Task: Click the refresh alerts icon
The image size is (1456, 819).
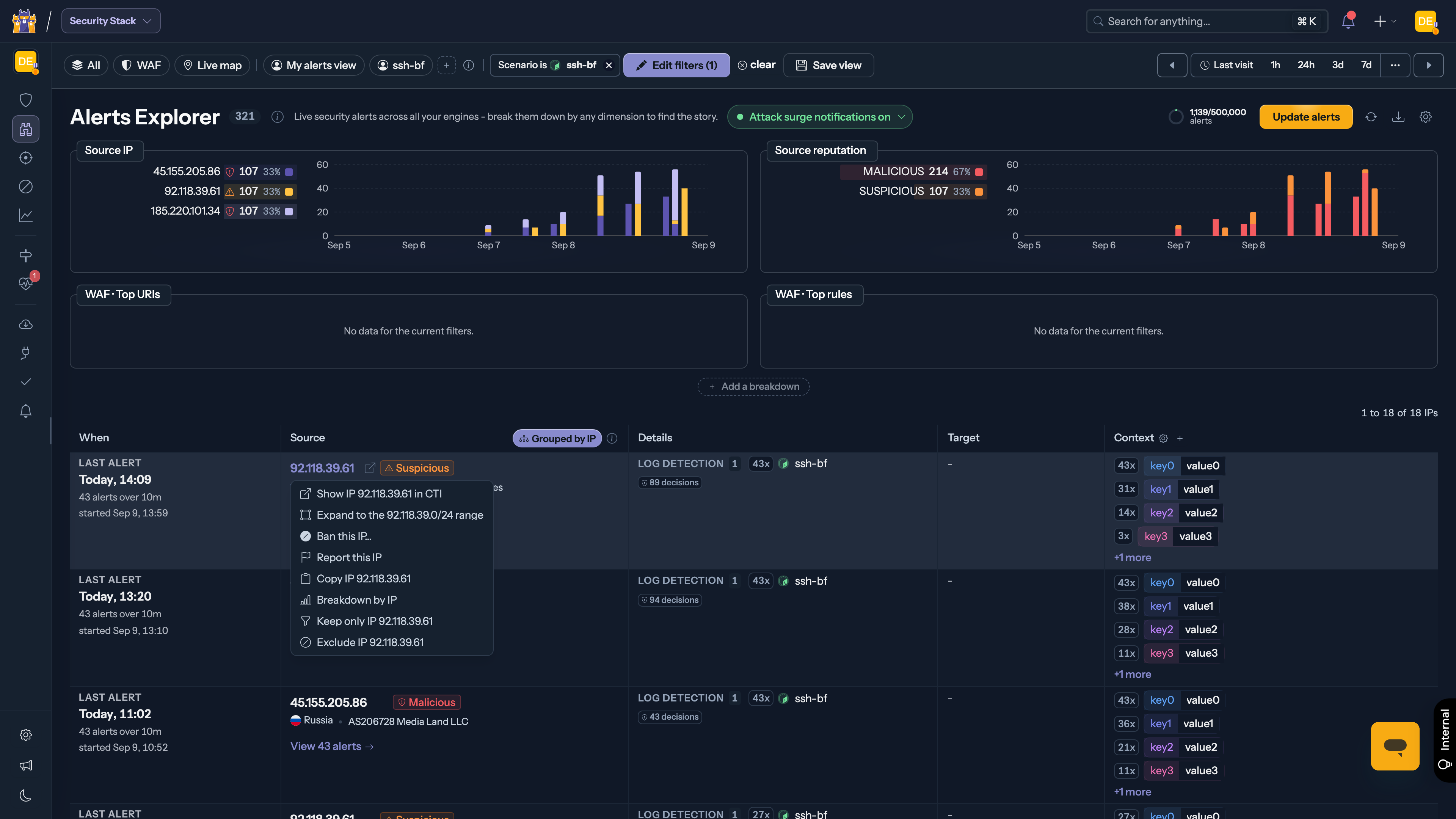Action: tap(1371, 117)
